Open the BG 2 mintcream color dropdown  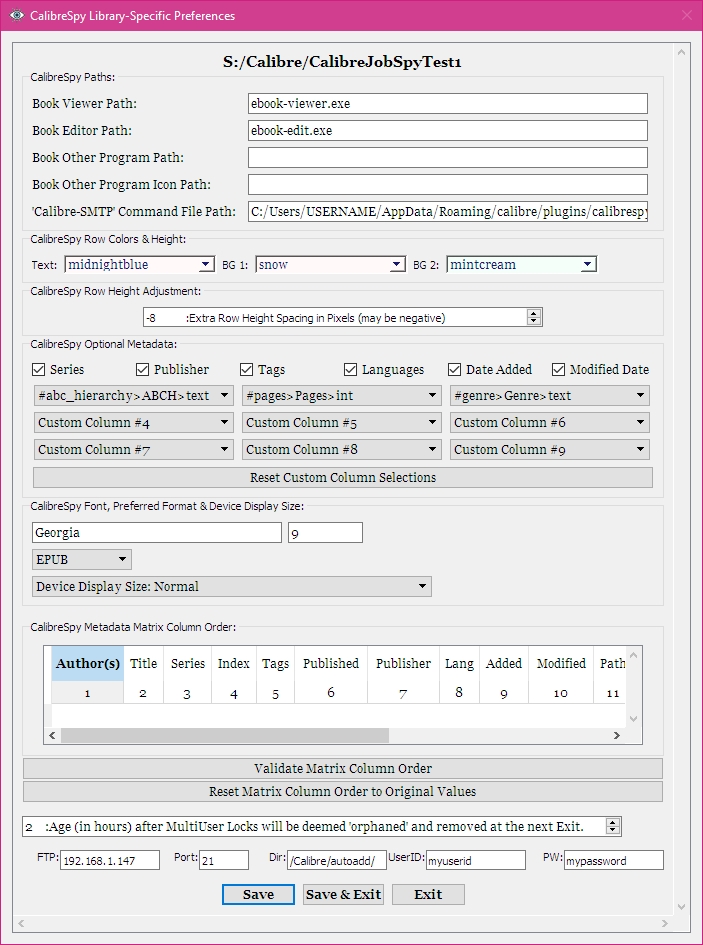point(522,265)
